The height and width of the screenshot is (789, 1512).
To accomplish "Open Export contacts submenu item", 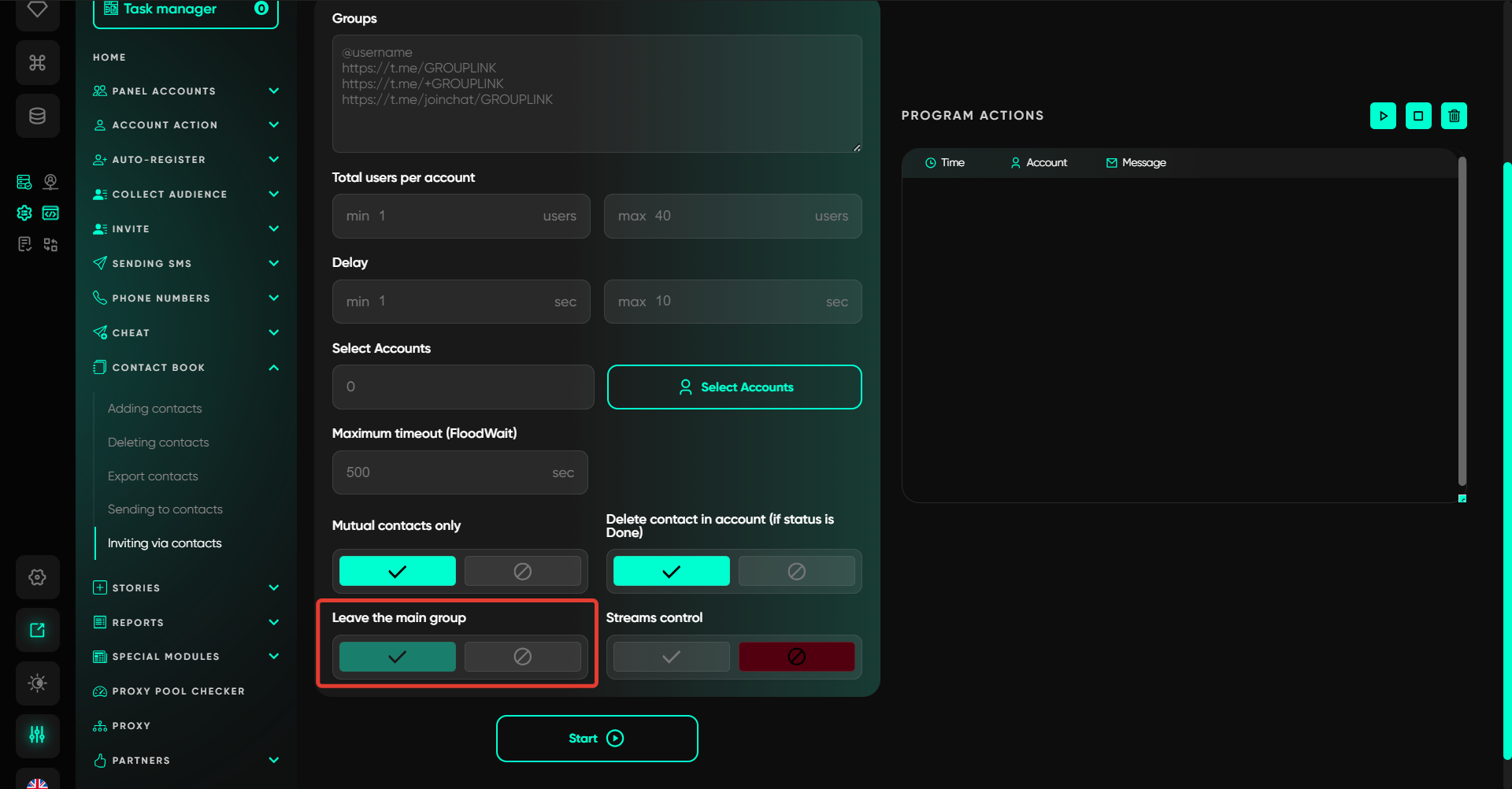I will pos(153,476).
